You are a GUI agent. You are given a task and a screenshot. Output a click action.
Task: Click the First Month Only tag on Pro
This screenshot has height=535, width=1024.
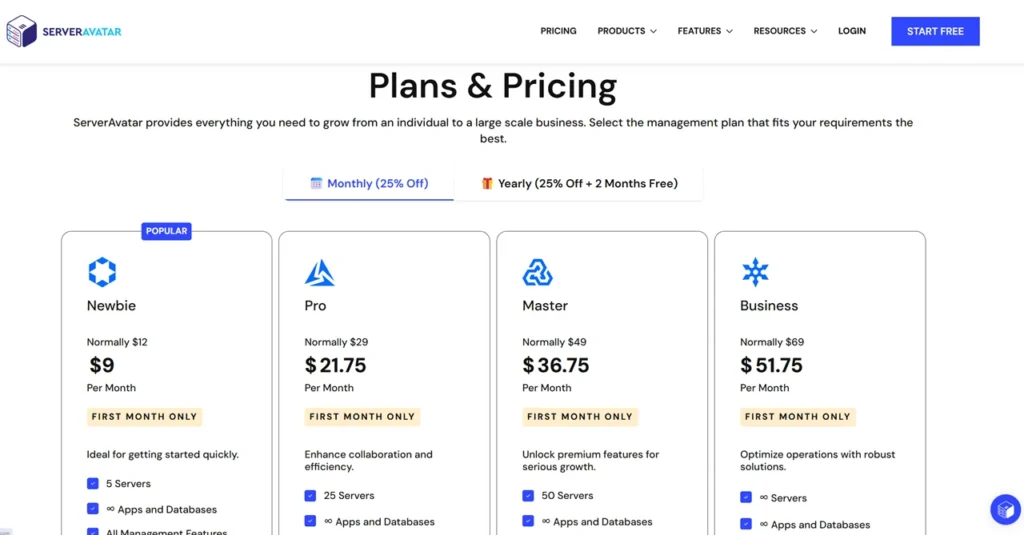[x=362, y=417]
